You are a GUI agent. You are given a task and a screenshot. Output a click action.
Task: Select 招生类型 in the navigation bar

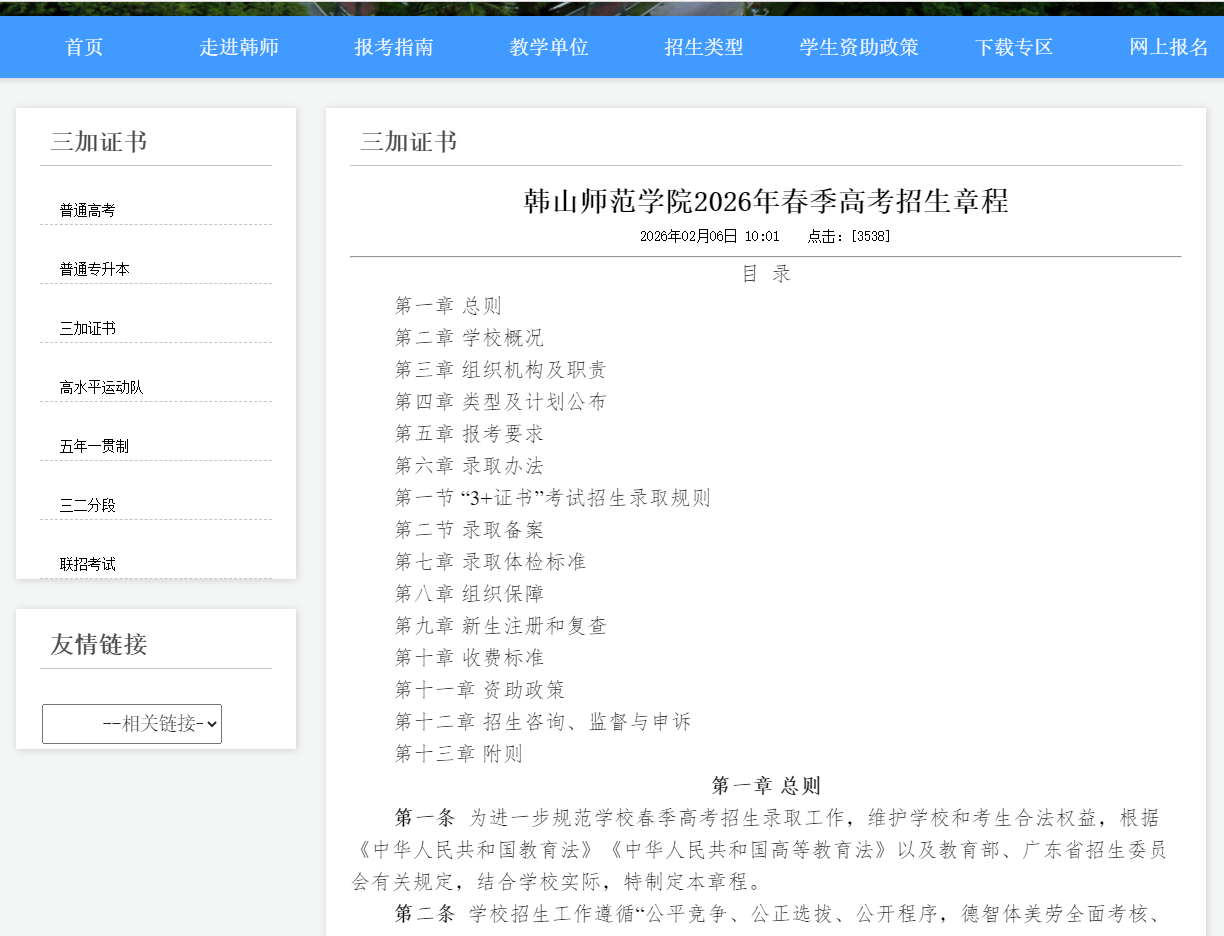coord(703,46)
